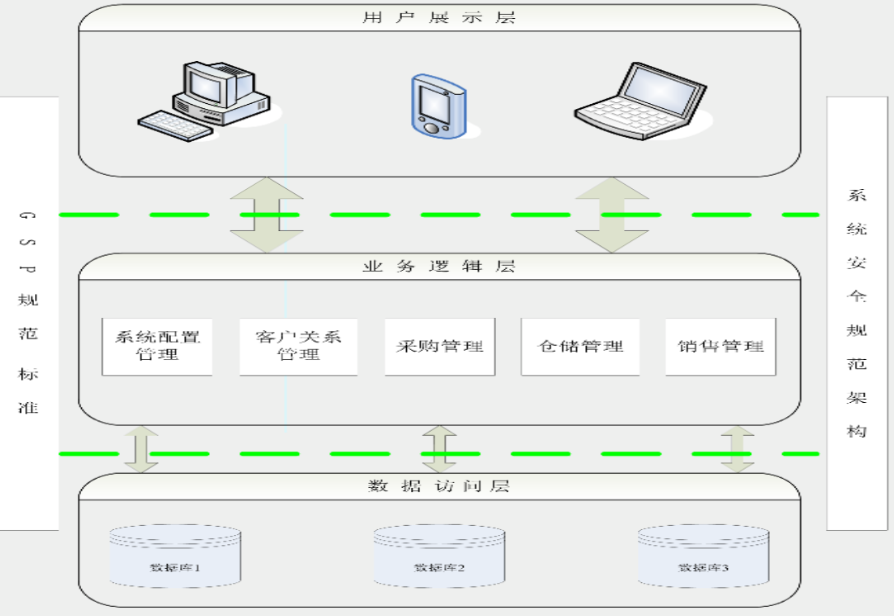
Task: Select the 客户关系管理 module box
Action: click(x=298, y=347)
